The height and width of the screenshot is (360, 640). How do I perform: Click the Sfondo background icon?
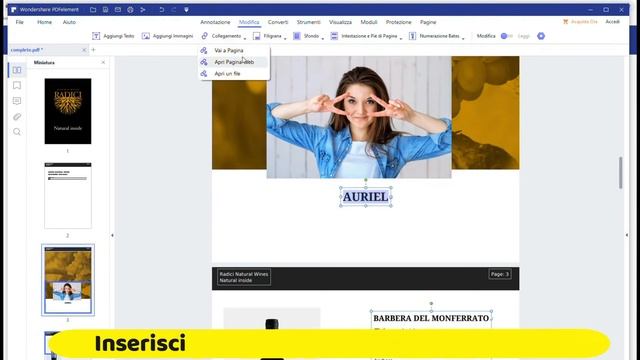tap(297, 36)
